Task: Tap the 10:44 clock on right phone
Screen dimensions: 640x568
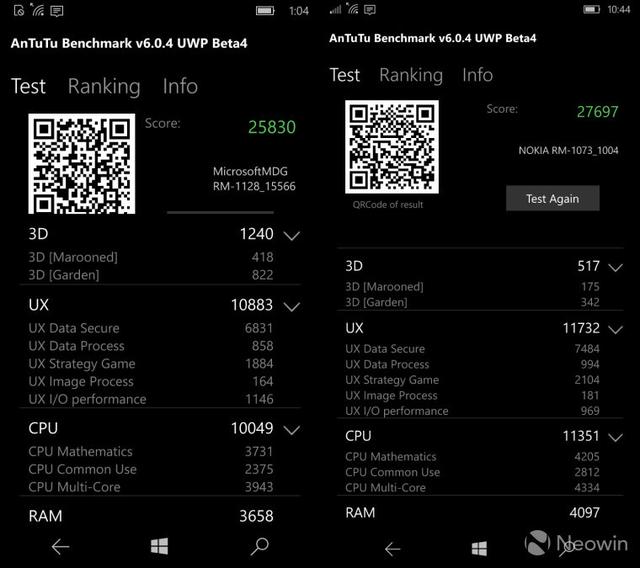Action: (x=619, y=9)
